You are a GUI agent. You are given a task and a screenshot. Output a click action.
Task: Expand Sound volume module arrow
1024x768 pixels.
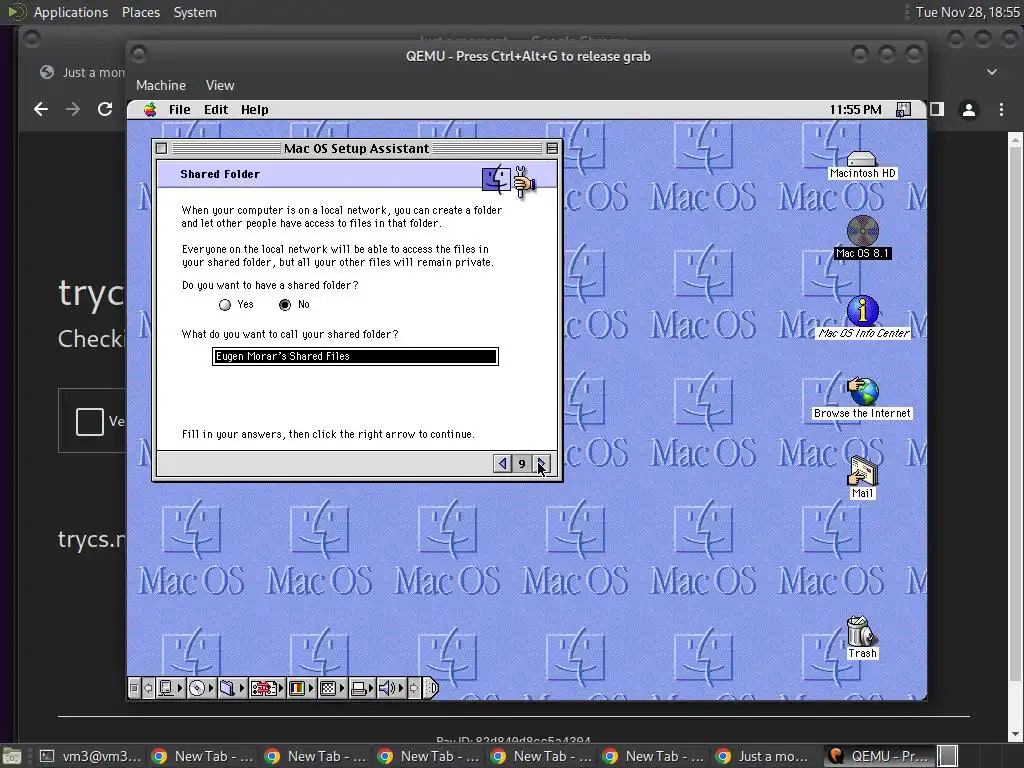click(401, 688)
